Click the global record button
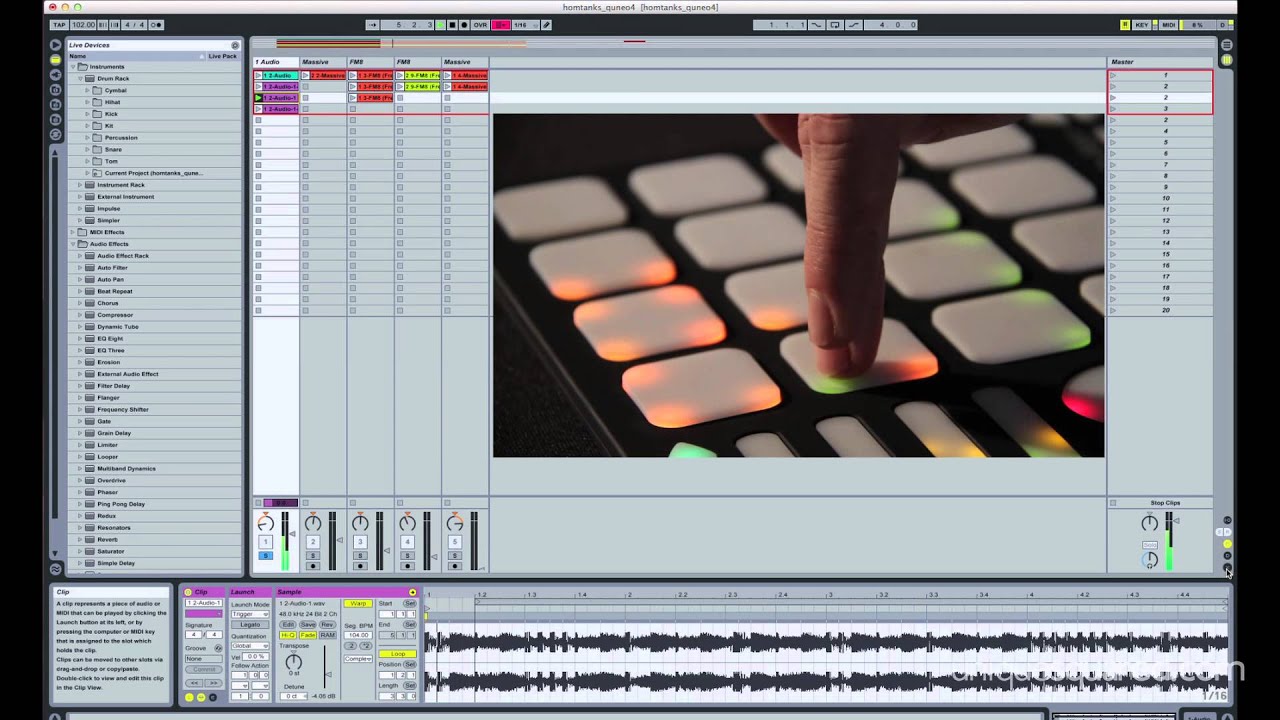The width and height of the screenshot is (1280, 720). tap(464, 25)
